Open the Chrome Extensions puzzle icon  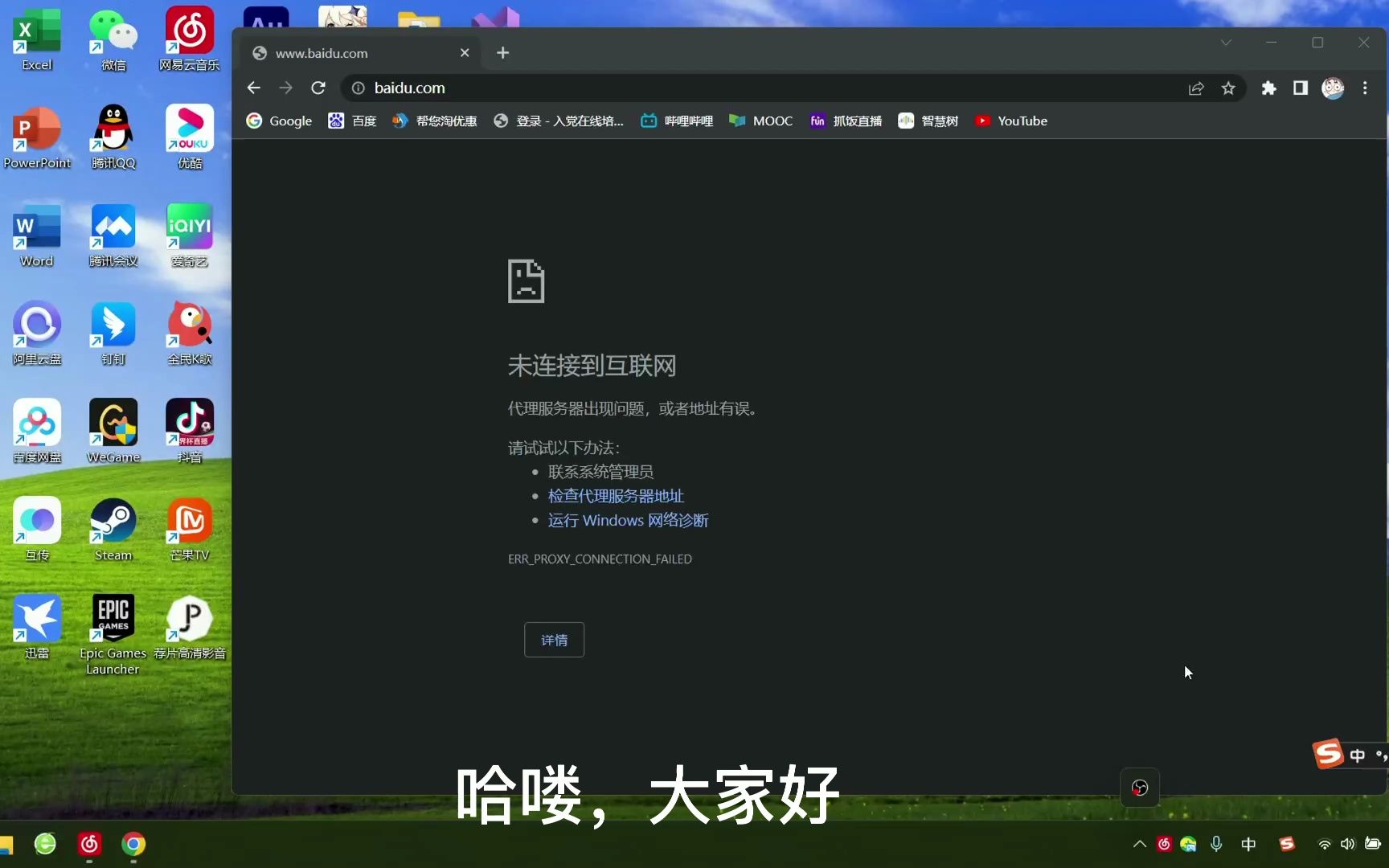click(x=1268, y=88)
